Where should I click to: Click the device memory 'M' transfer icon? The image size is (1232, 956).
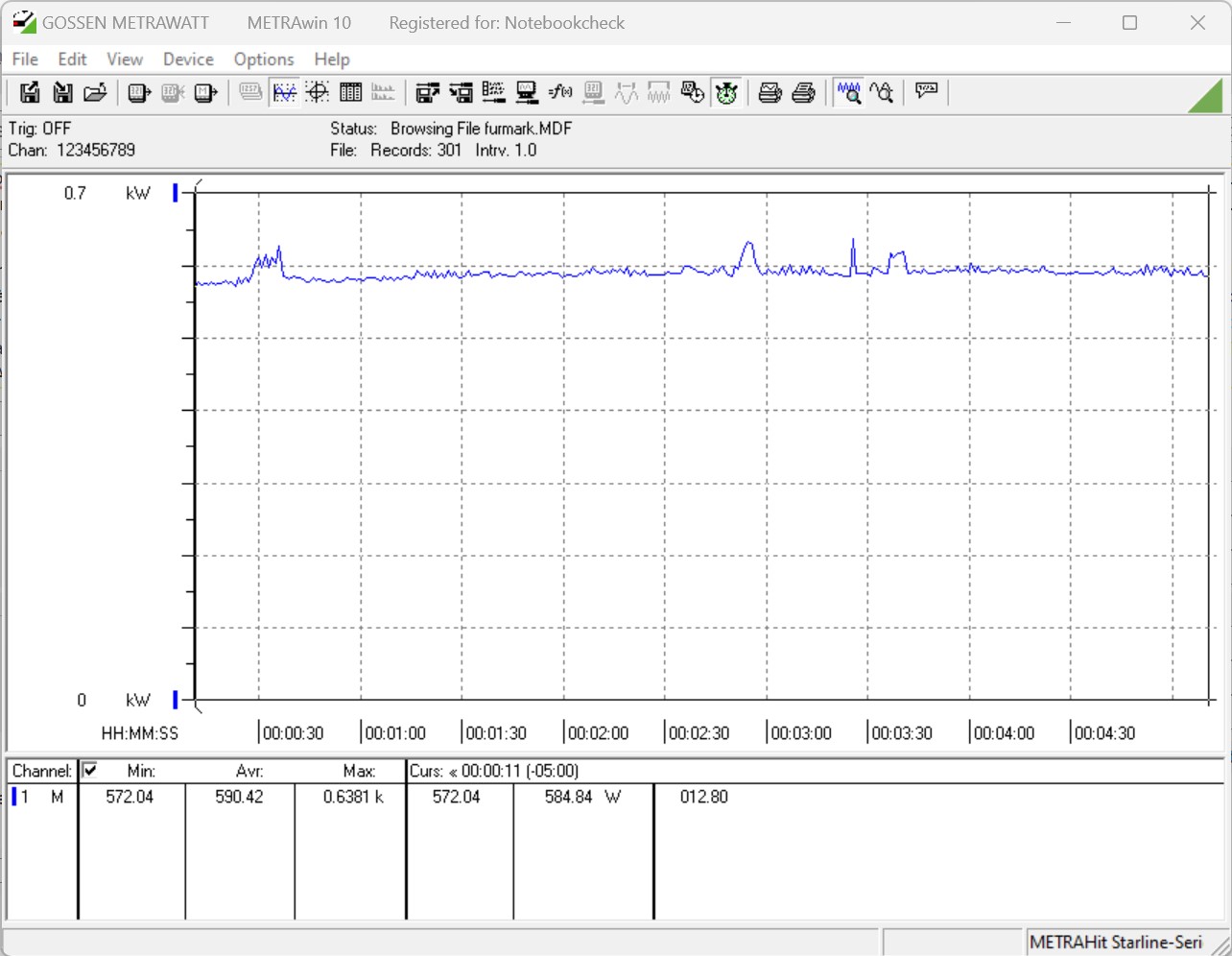coord(205,92)
